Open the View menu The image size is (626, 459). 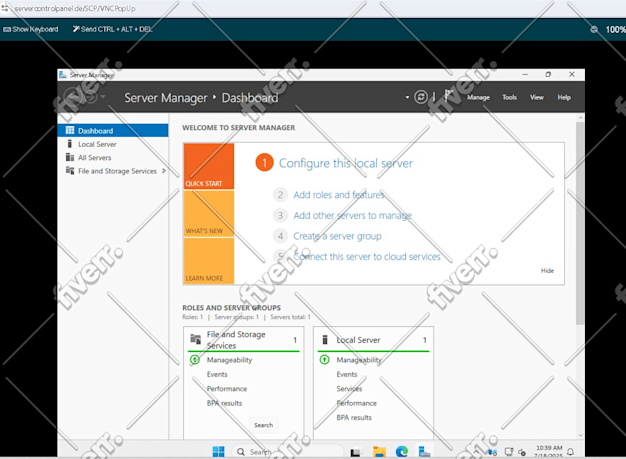click(x=537, y=97)
